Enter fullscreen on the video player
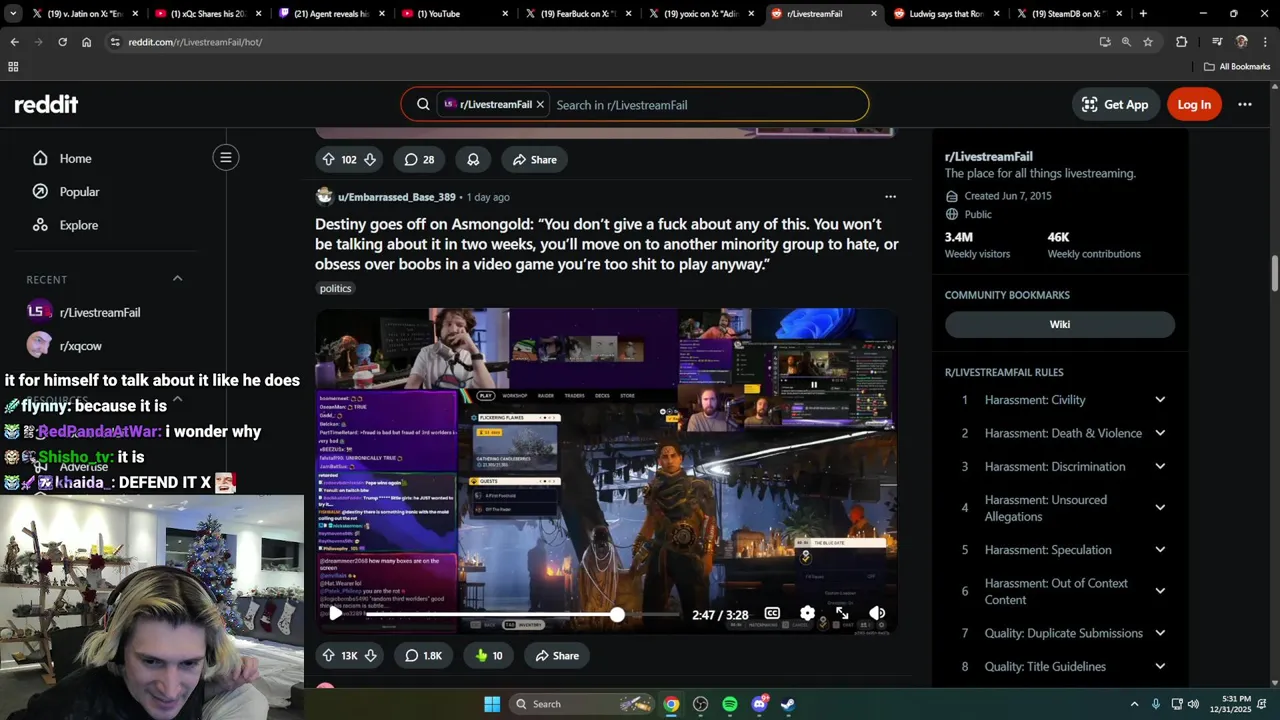Screen dimensions: 1280x720 tap(842, 613)
